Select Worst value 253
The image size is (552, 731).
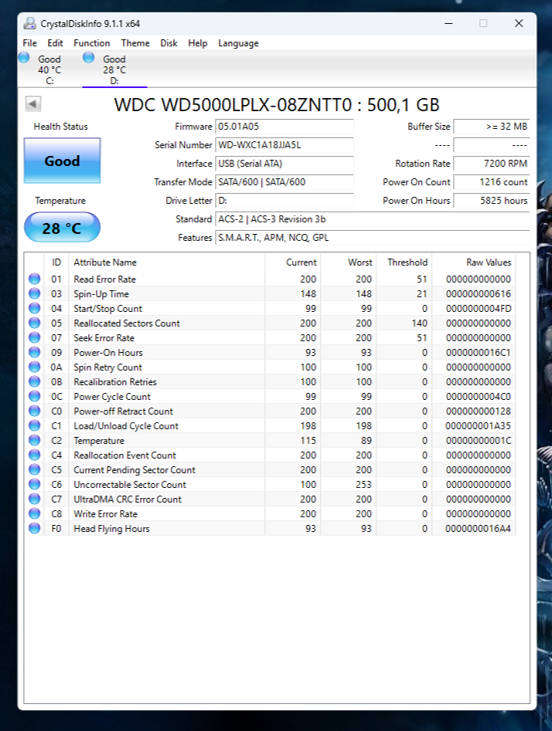363,484
